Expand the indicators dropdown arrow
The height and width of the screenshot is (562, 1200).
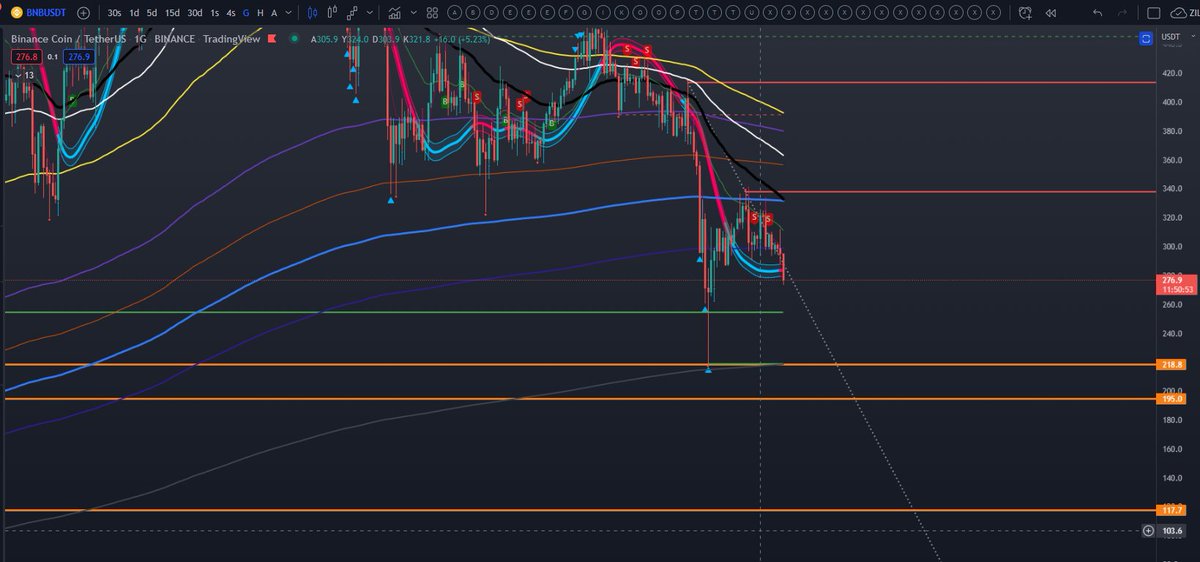tap(412, 13)
